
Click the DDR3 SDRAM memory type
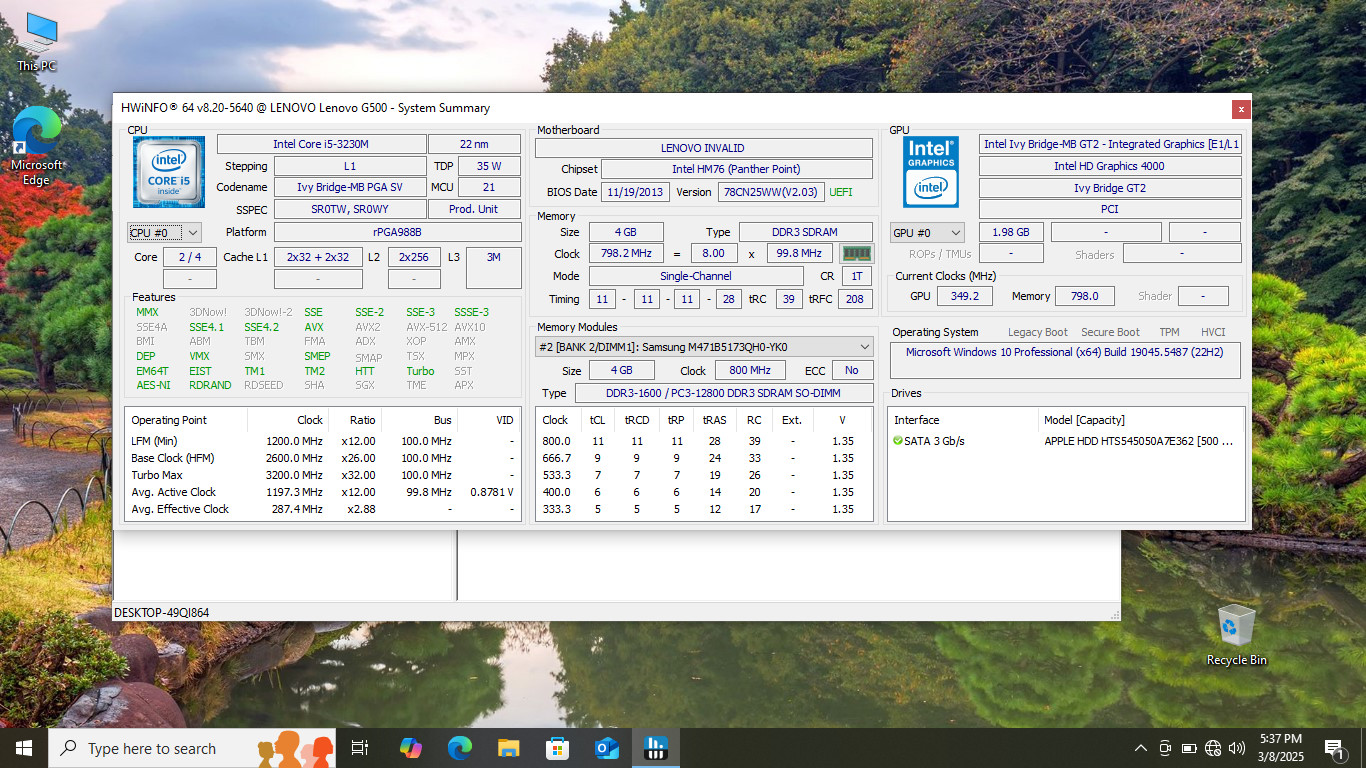point(806,232)
